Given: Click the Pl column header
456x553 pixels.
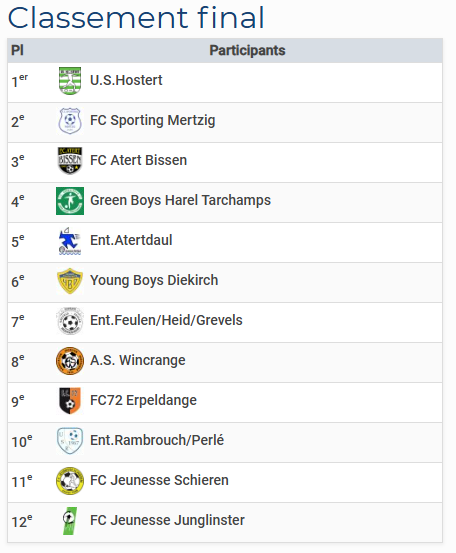Looking at the screenshot, I should (x=17, y=50).
